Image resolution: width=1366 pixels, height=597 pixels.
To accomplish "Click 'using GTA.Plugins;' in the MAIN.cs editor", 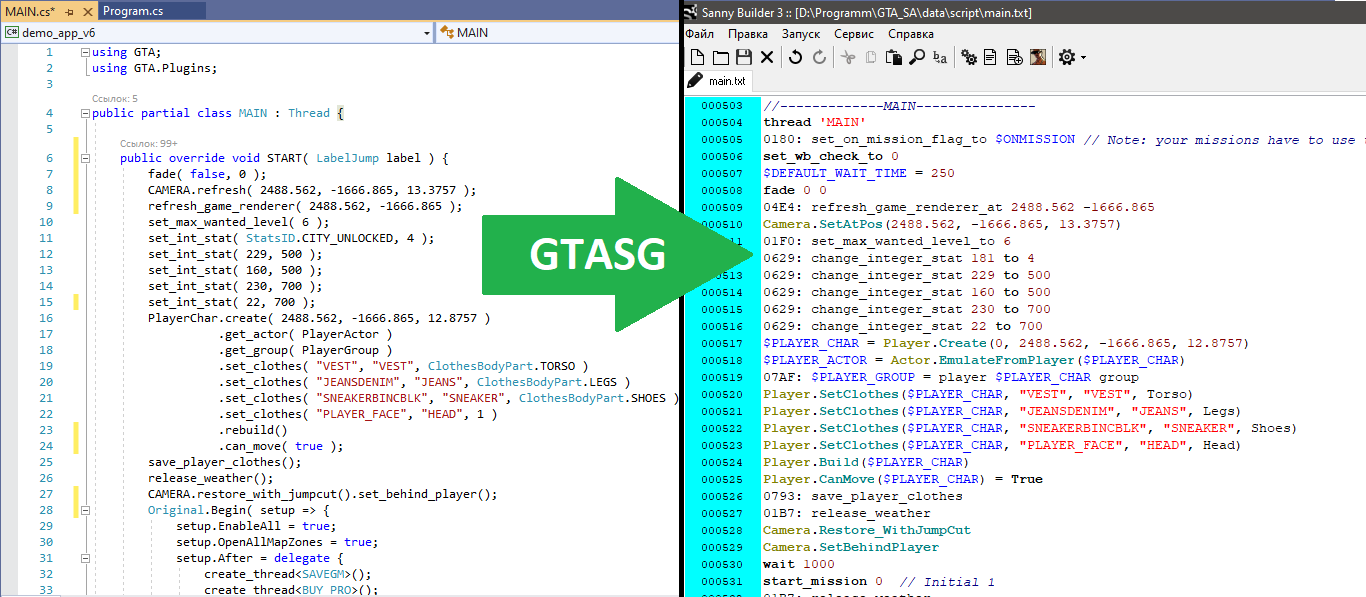I will coord(154,69).
